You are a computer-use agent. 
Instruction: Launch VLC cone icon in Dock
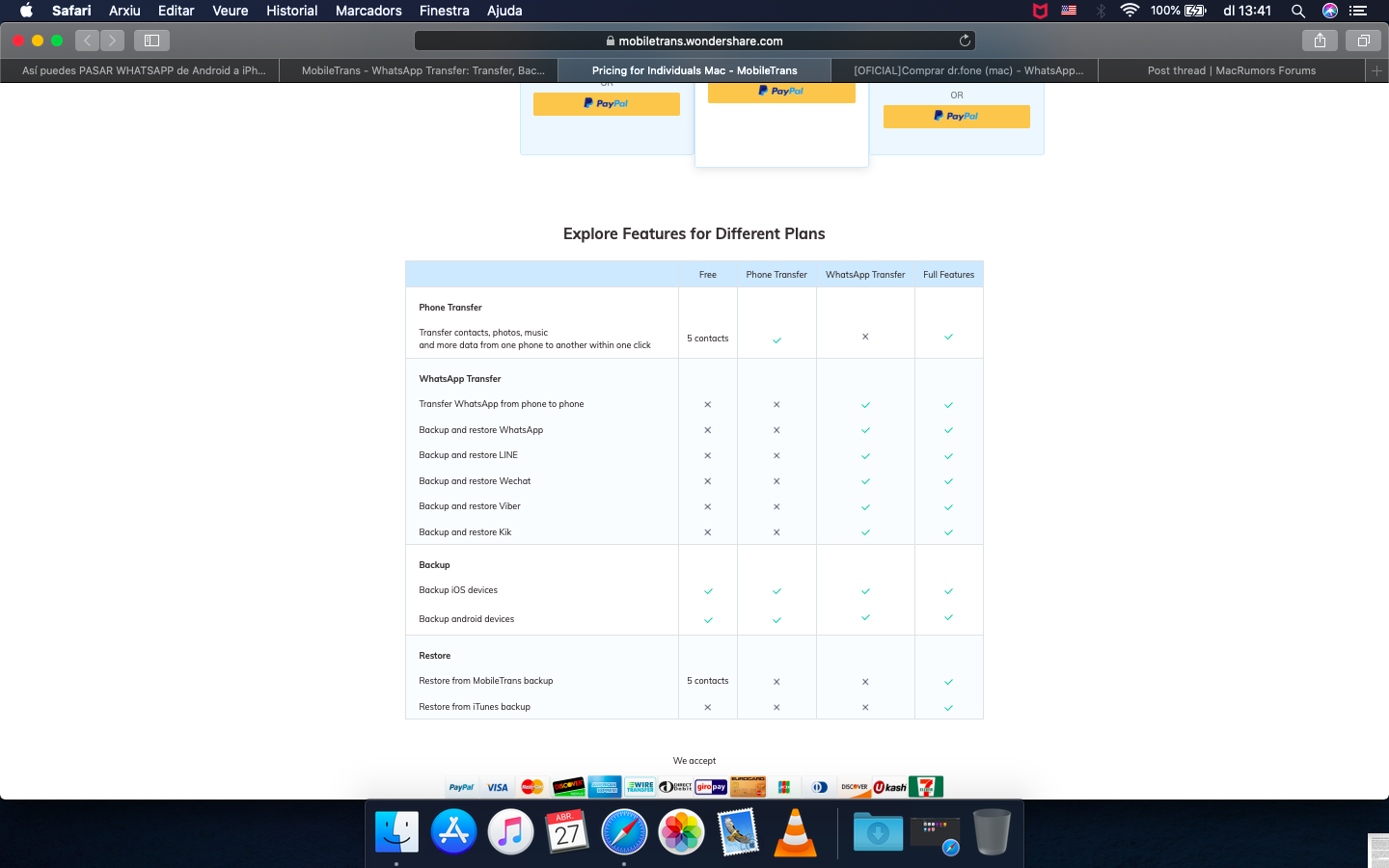point(796,831)
